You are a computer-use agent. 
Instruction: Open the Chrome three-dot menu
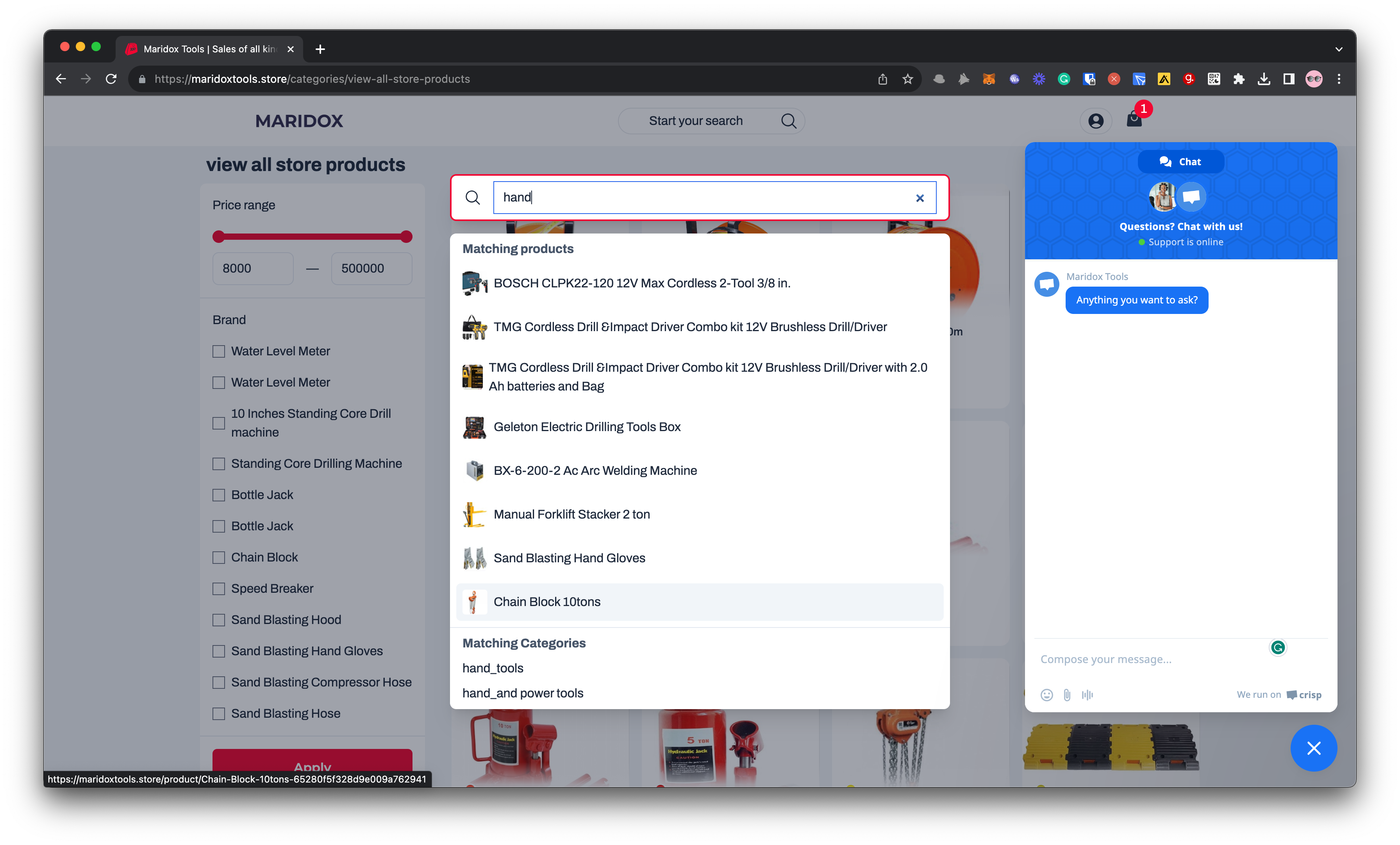click(x=1339, y=79)
